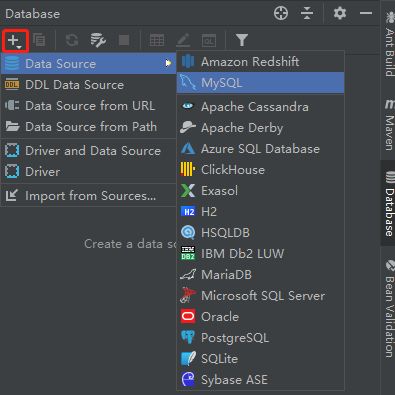The width and height of the screenshot is (395, 395).
Task: Select H2 data source
Action: click(x=260, y=212)
